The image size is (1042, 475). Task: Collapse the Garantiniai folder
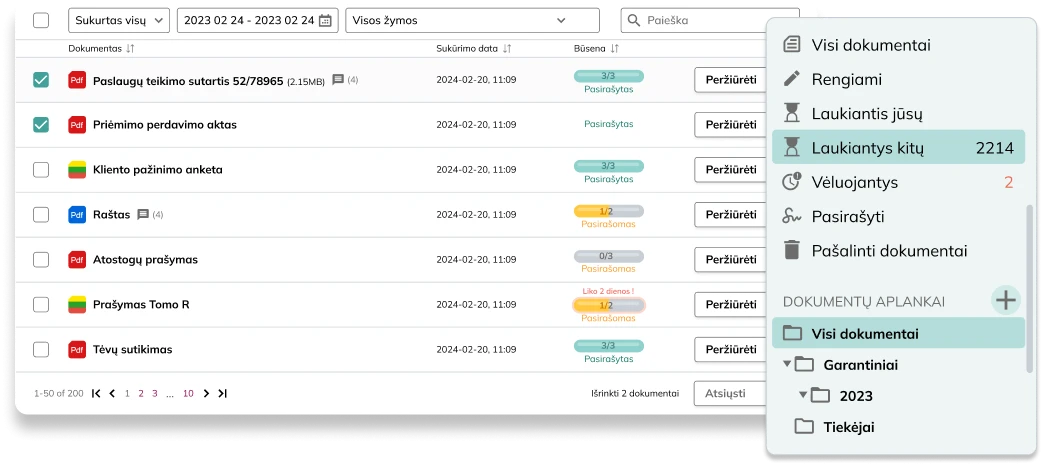pyautogui.click(x=787, y=365)
